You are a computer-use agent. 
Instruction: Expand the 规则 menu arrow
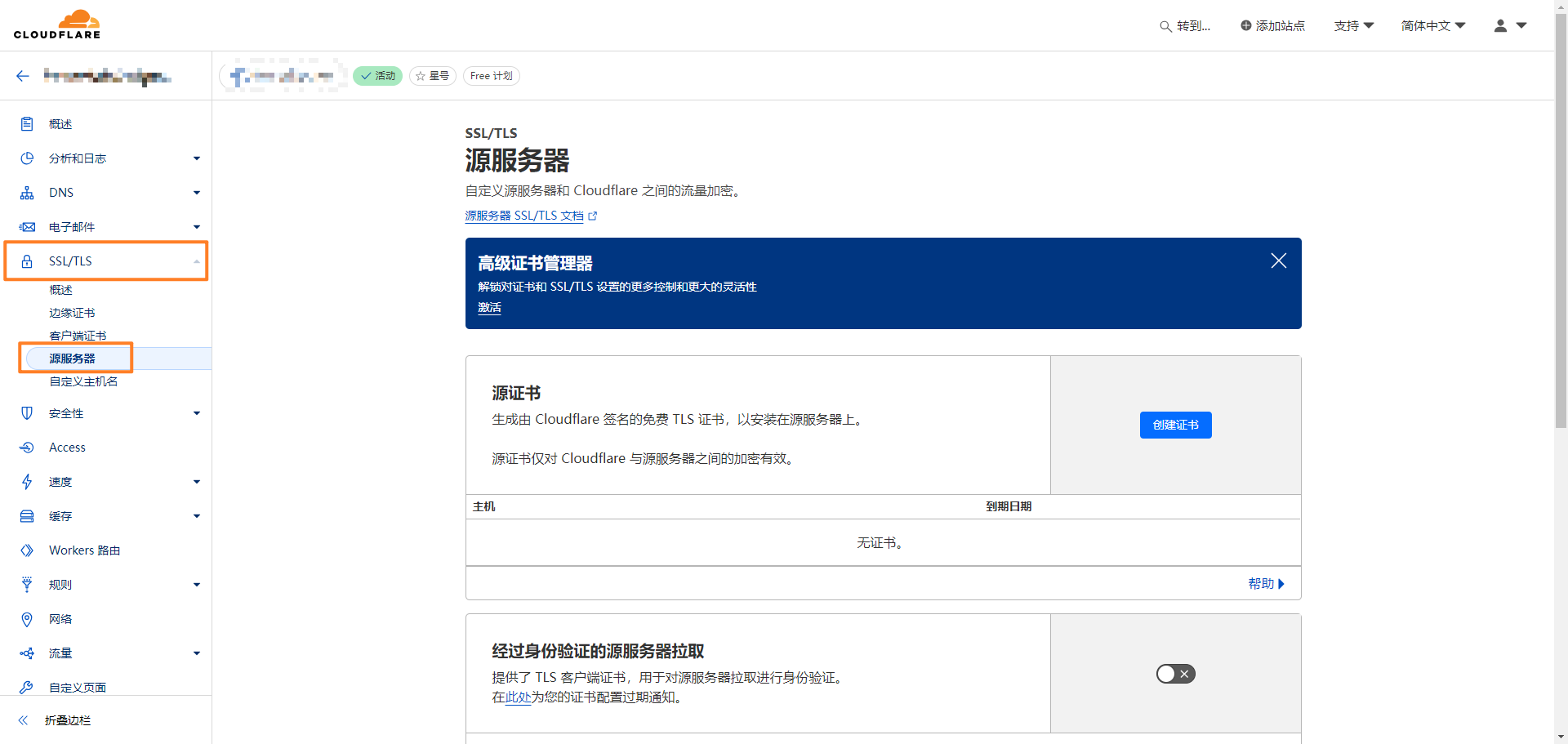tap(197, 585)
